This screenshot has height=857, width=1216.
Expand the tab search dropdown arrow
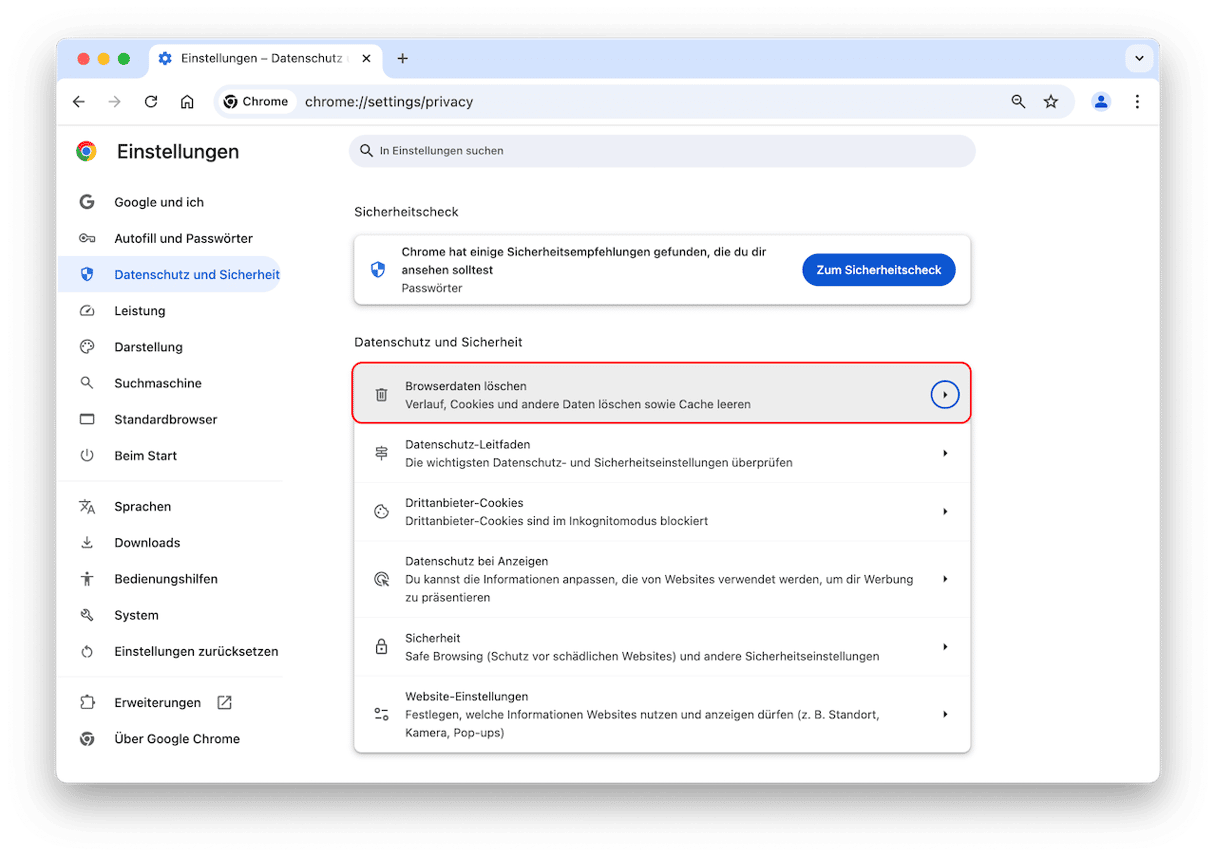click(1139, 59)
